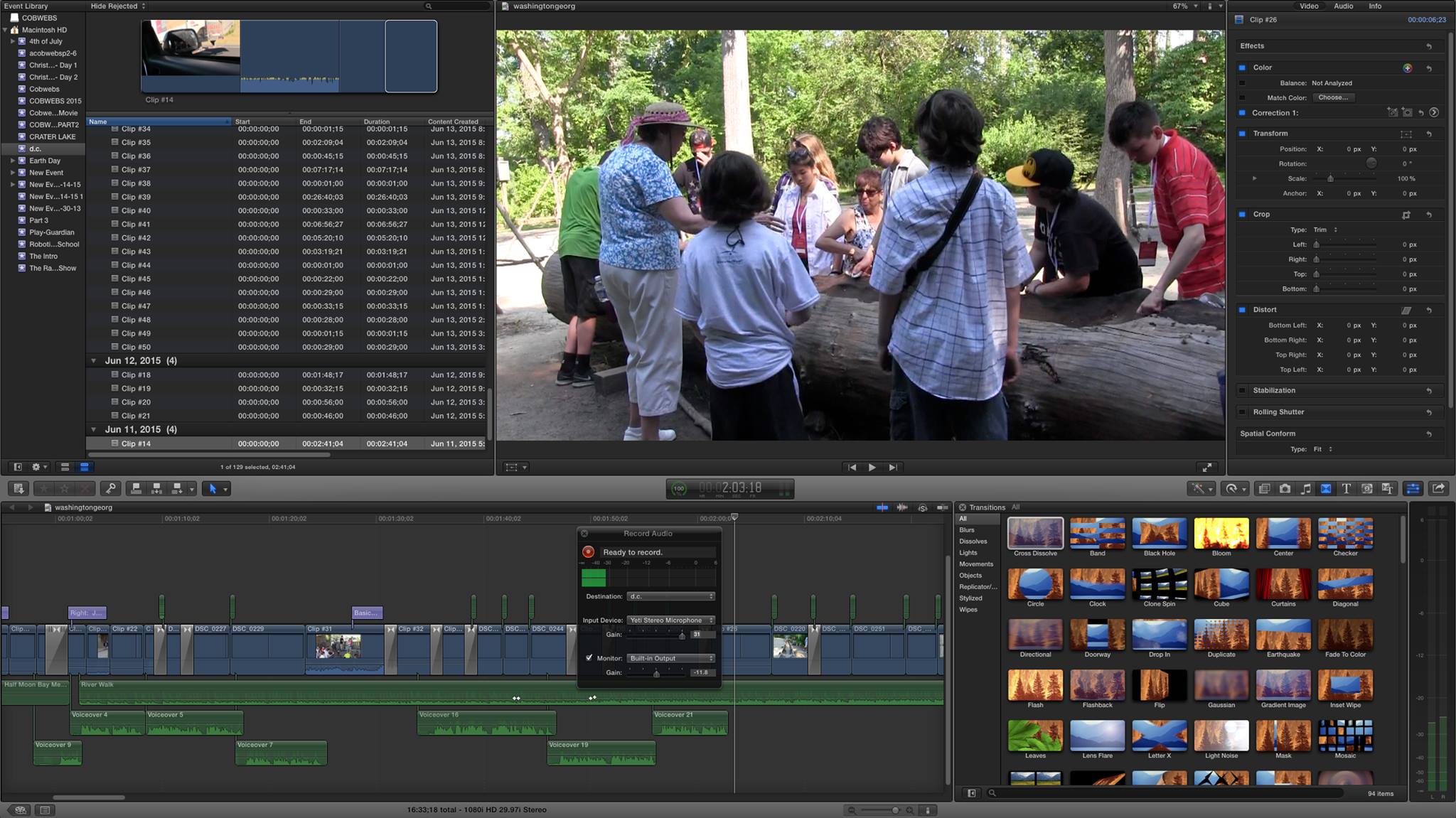This screenshot has width=1456, height=818.
Task: Collapse the Jun 12, 2015 group
Action: click(93, 361)
